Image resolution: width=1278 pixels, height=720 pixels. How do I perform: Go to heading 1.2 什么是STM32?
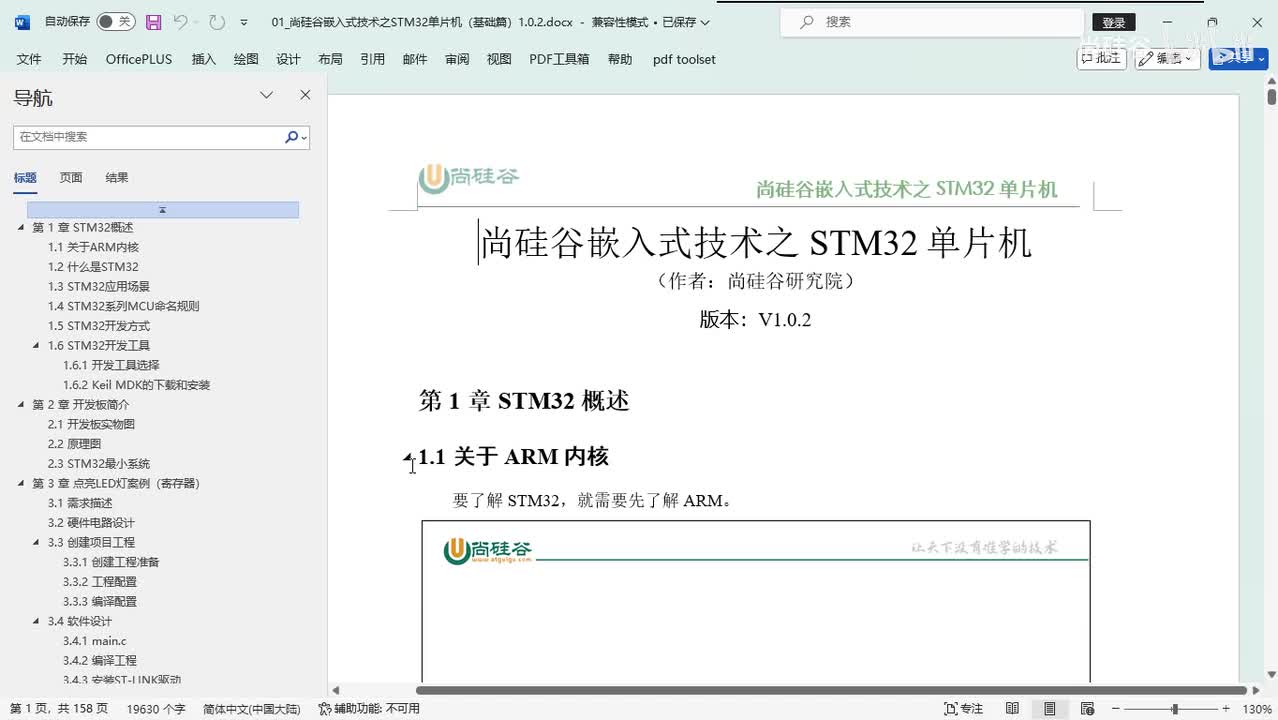coord(93,267)
